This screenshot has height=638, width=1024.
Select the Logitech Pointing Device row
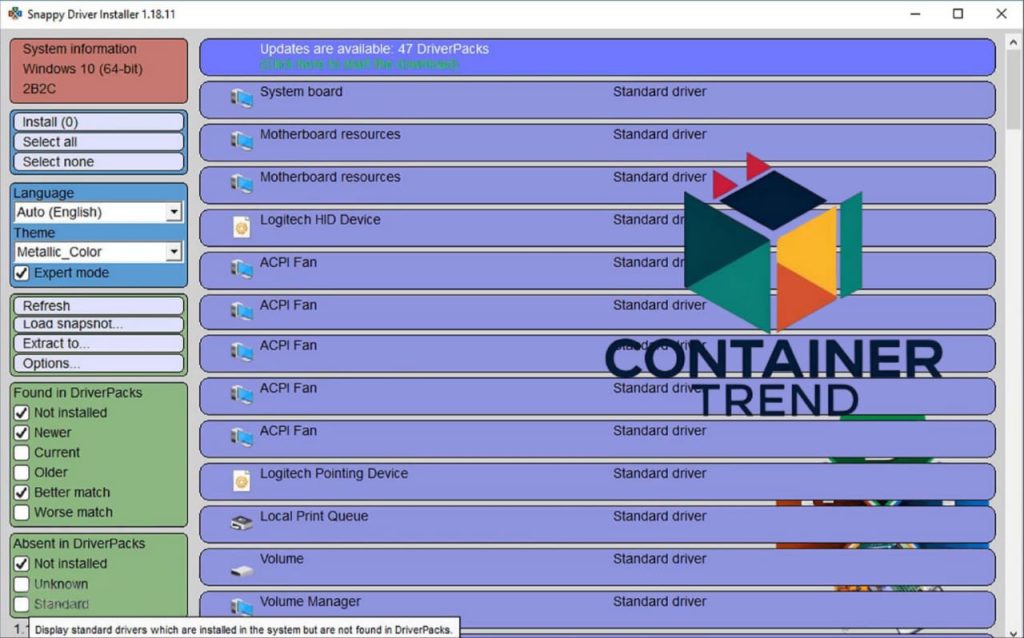[598, 482]
